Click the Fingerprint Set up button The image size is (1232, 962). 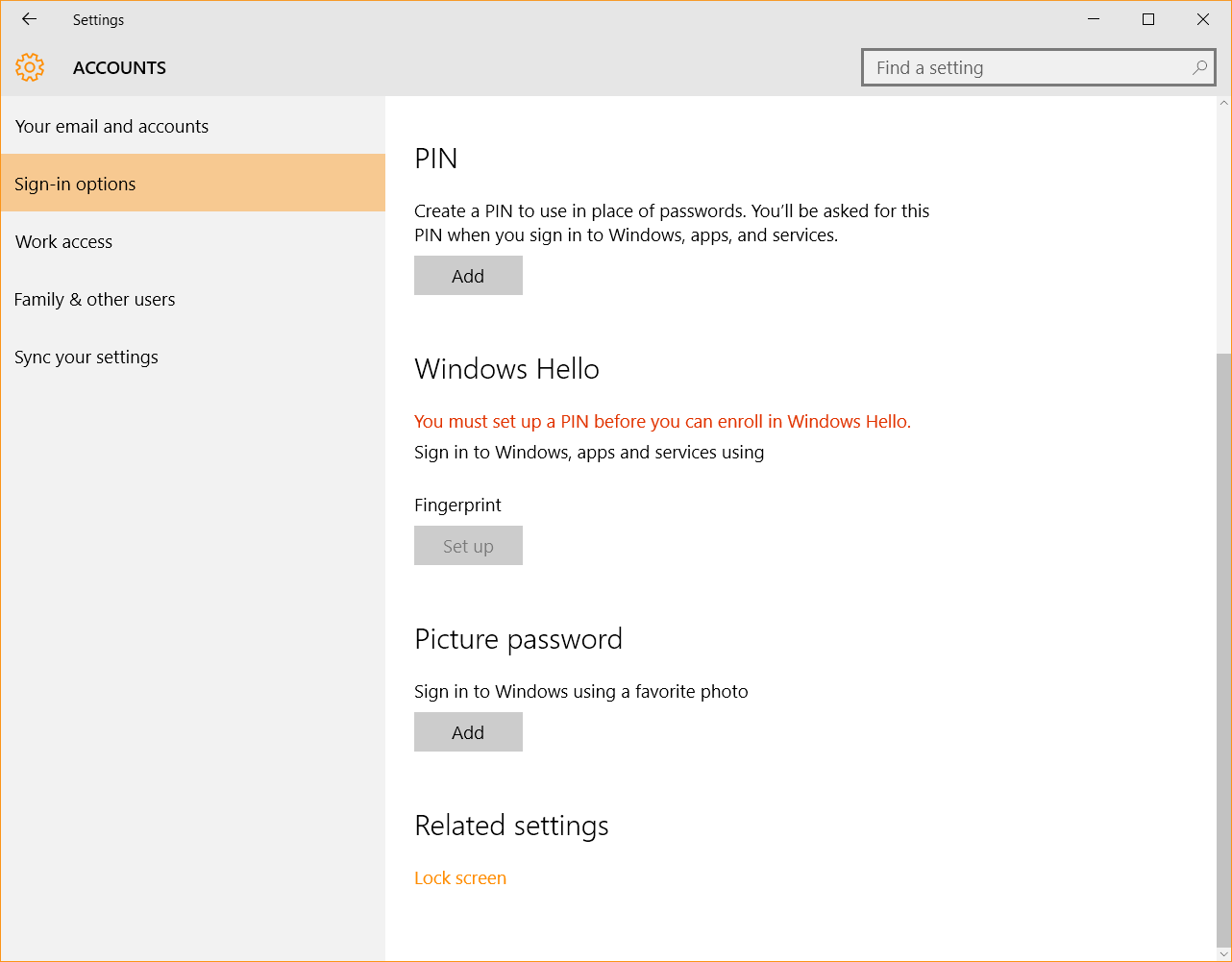[x=468, y=546]
